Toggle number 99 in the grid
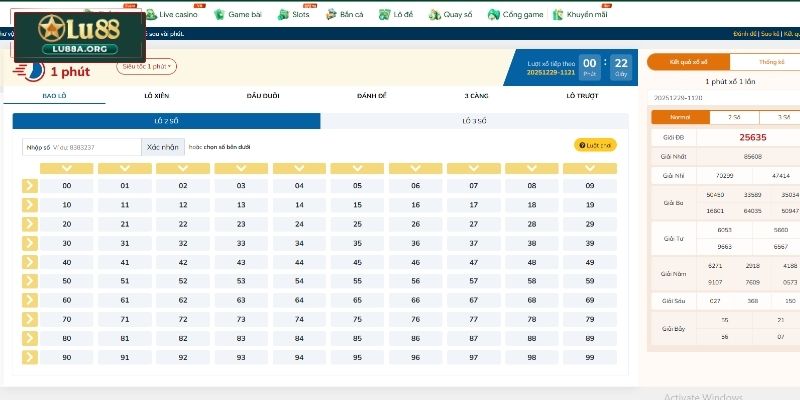 (x=589, y=357)
